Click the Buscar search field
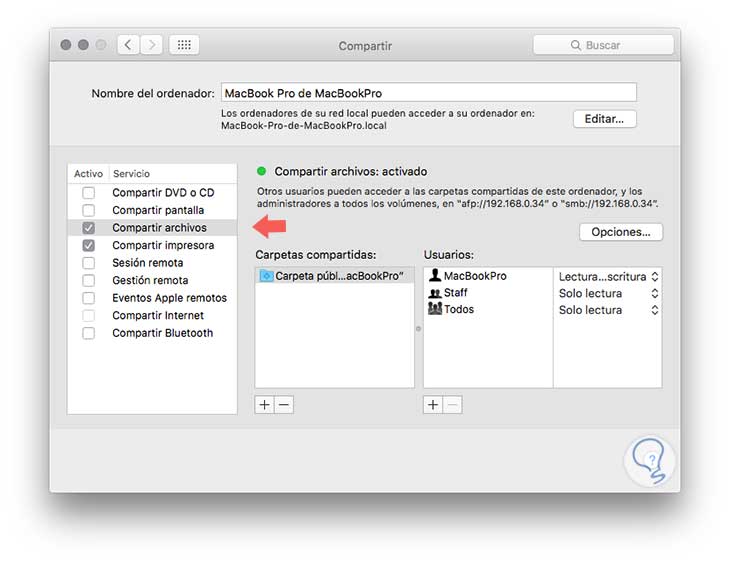 tap(603, 45)
